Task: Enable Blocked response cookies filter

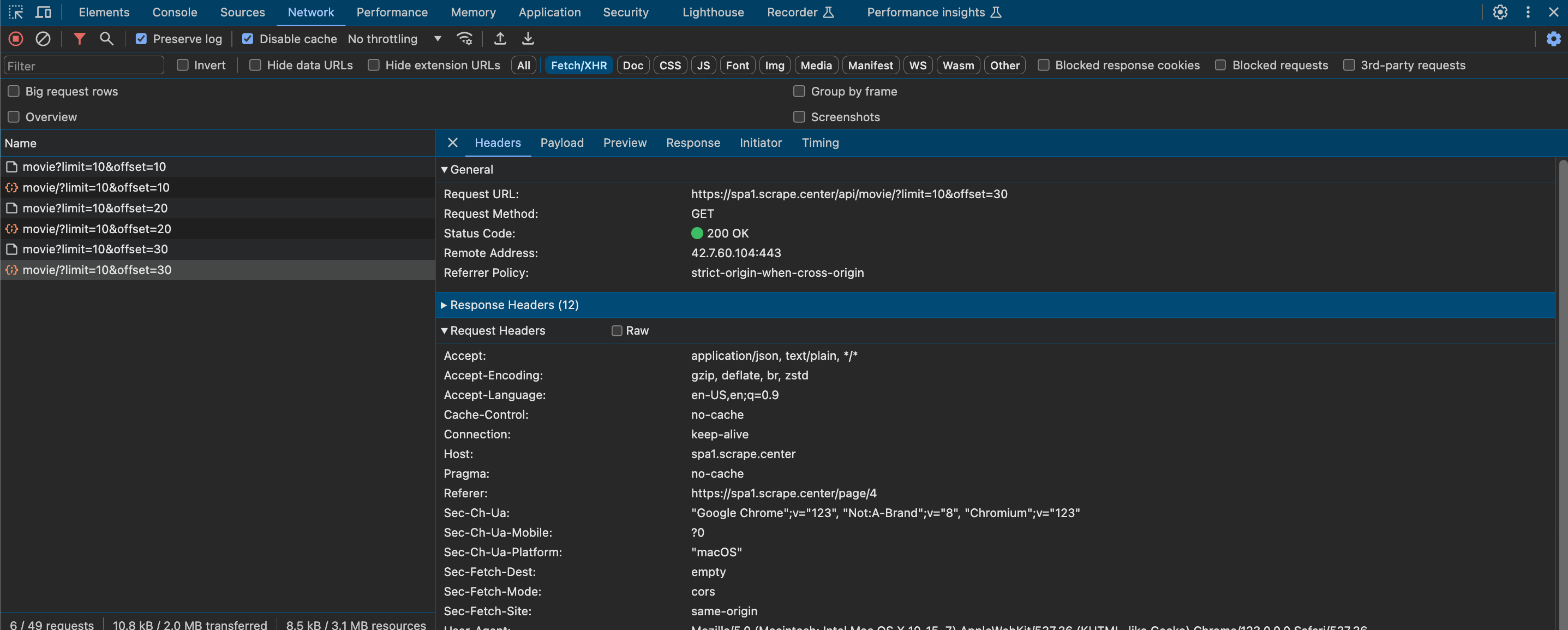Action: 1043,65
